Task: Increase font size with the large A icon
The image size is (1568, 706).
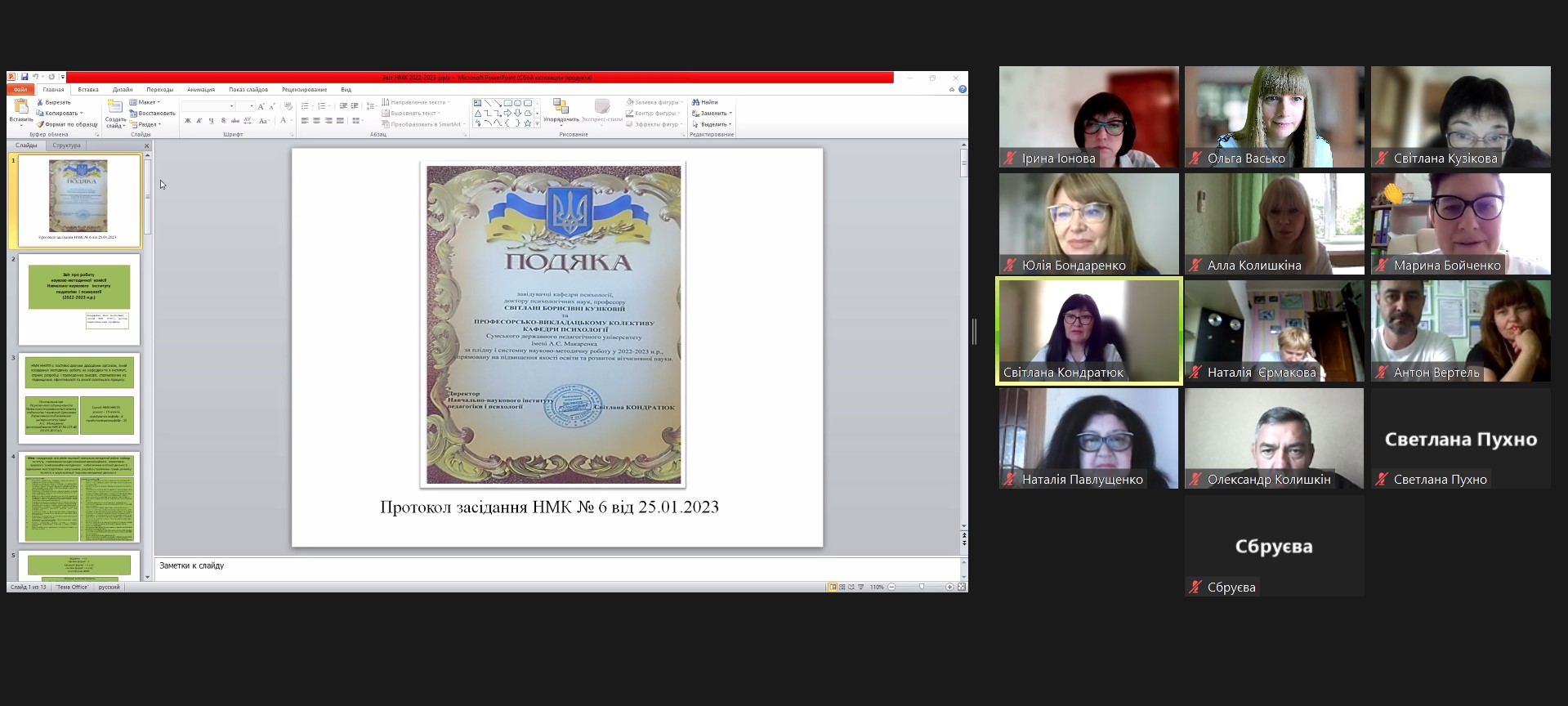Action: coord(261,106)
